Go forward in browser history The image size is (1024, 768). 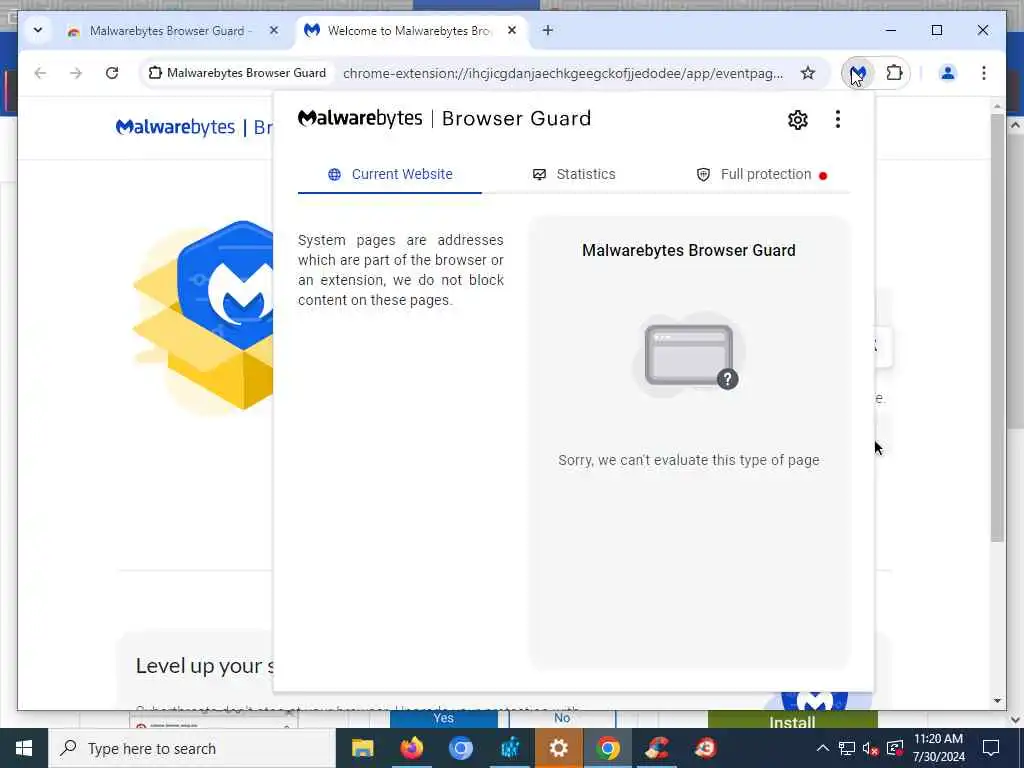tap(76, 73)
